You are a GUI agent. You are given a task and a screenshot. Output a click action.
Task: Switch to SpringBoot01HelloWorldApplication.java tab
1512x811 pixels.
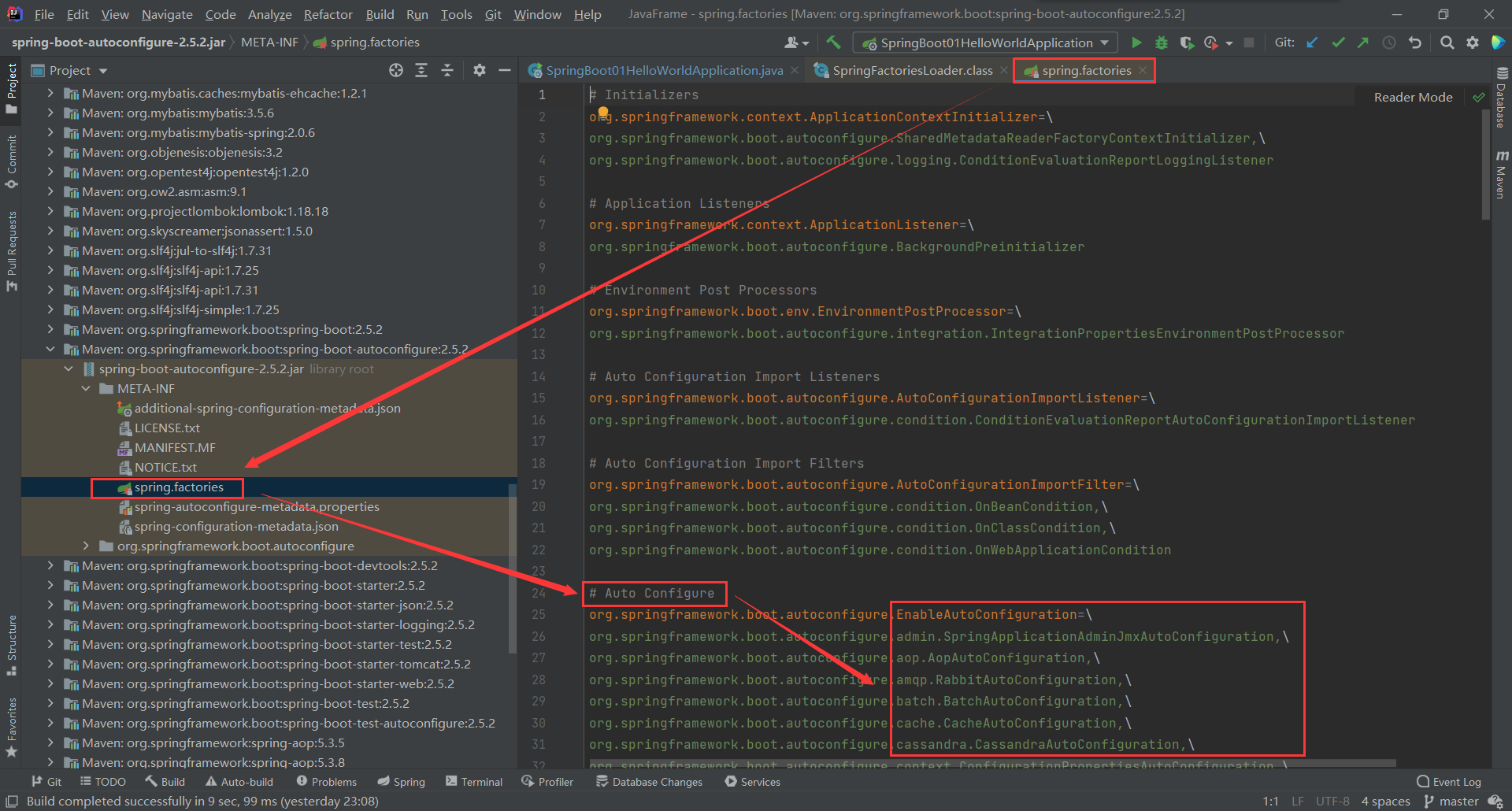pos(664,70)
